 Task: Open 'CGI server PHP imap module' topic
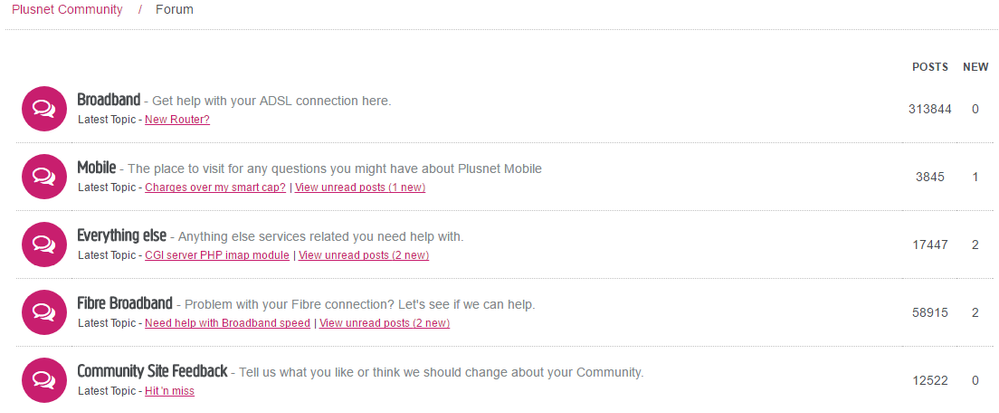point(217,256)
